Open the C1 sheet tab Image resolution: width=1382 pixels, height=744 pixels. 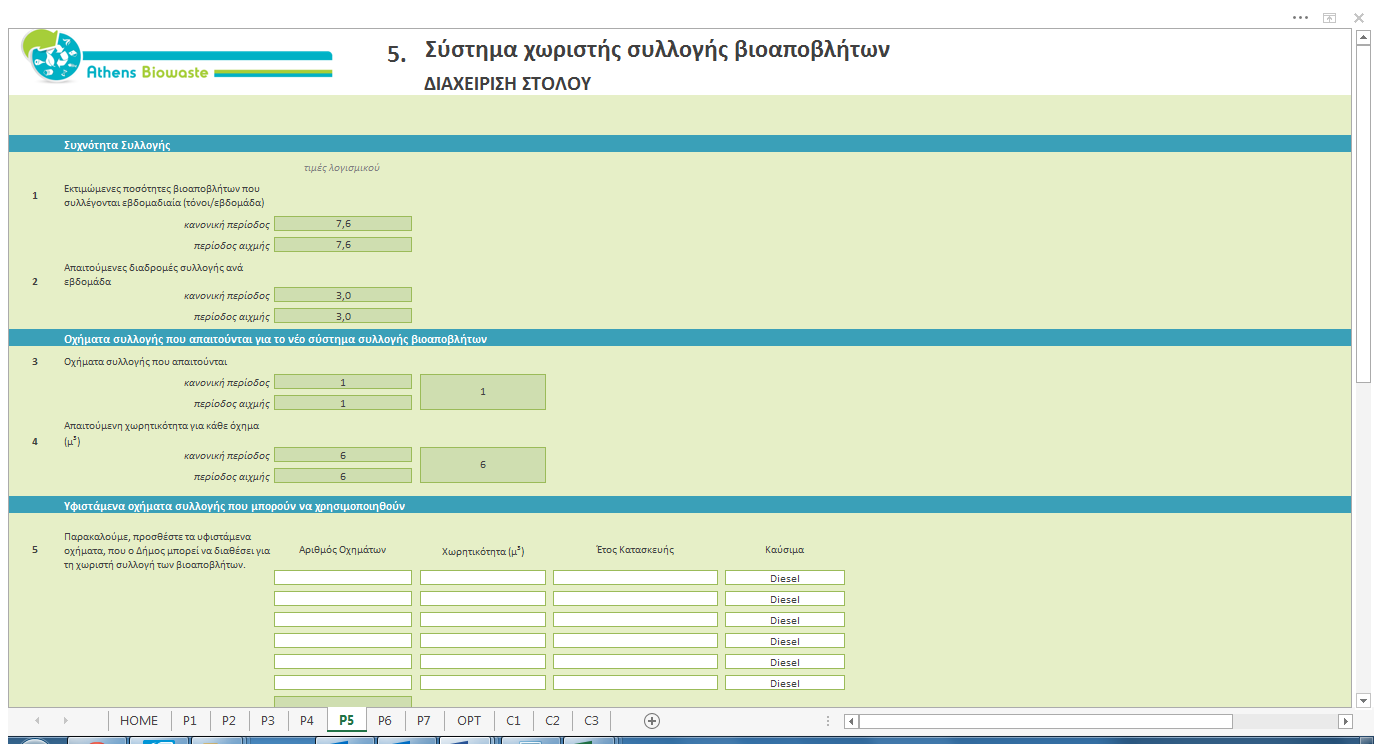513,720
